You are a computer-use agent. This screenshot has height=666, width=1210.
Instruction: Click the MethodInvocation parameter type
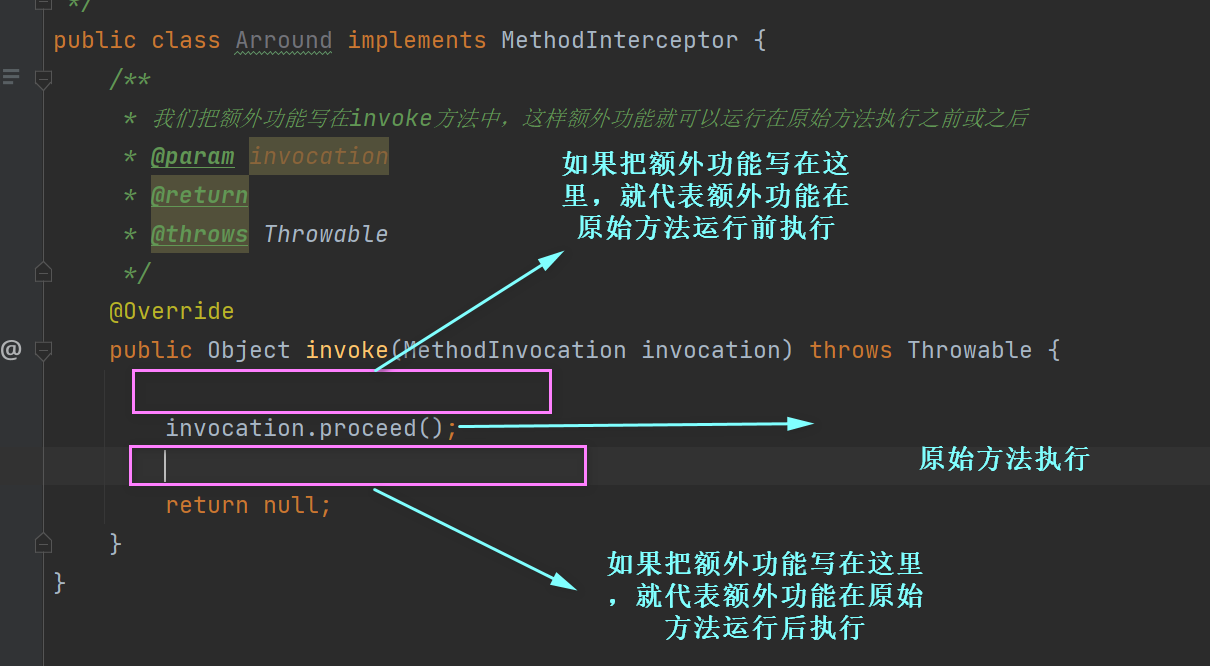515,350
